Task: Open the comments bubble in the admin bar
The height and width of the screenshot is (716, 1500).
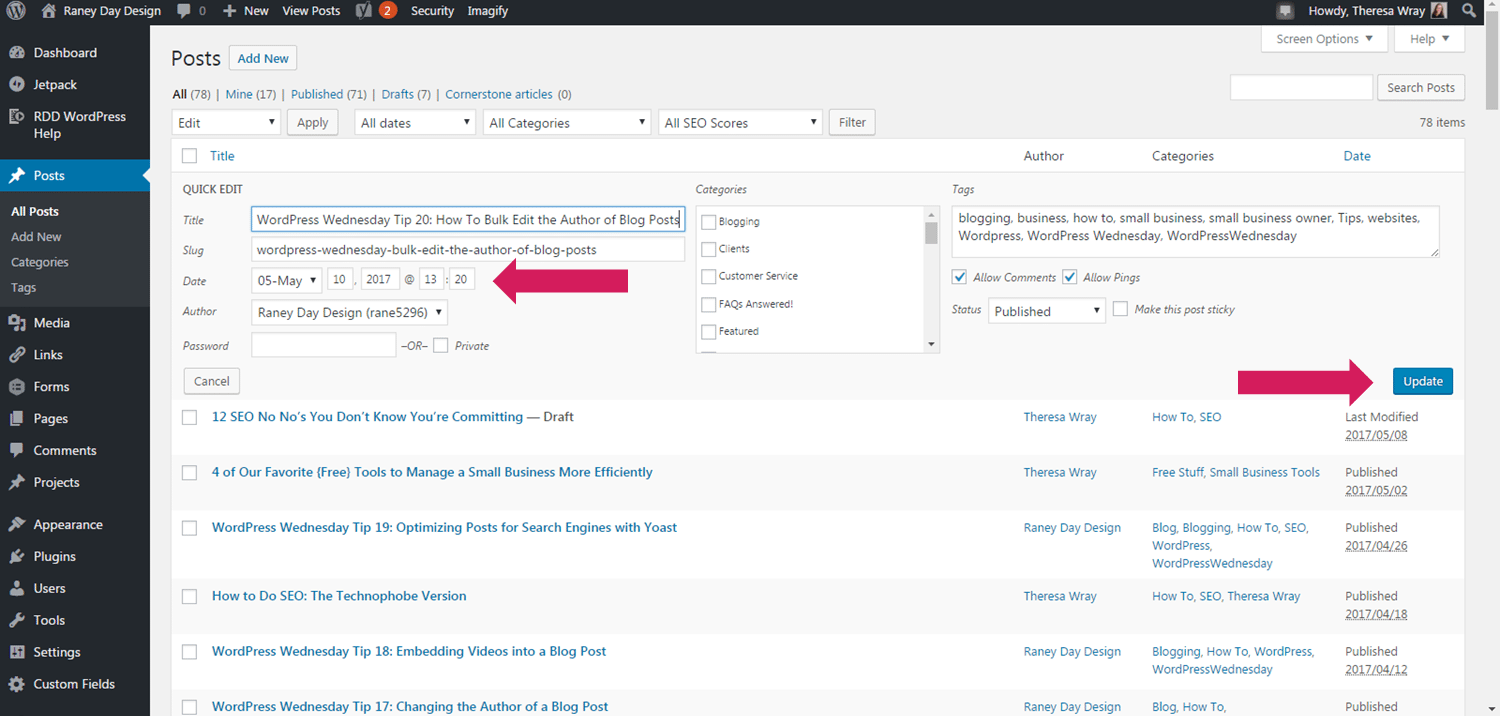Action: [x=183, y=11]
